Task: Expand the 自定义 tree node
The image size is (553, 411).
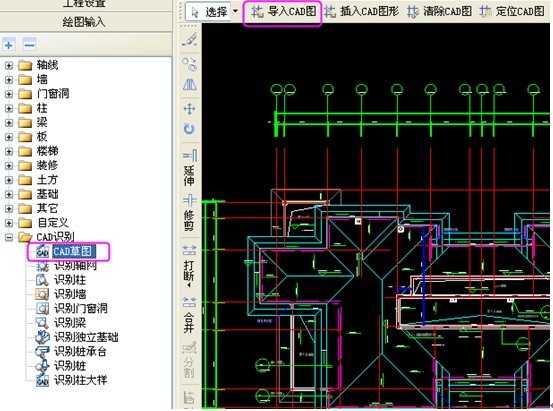Action: (x=9, y=223)
